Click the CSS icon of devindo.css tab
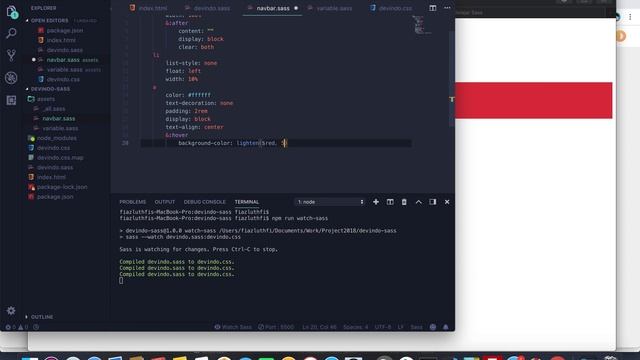This screenshot has height=360, width=640. tap(373, 8)
